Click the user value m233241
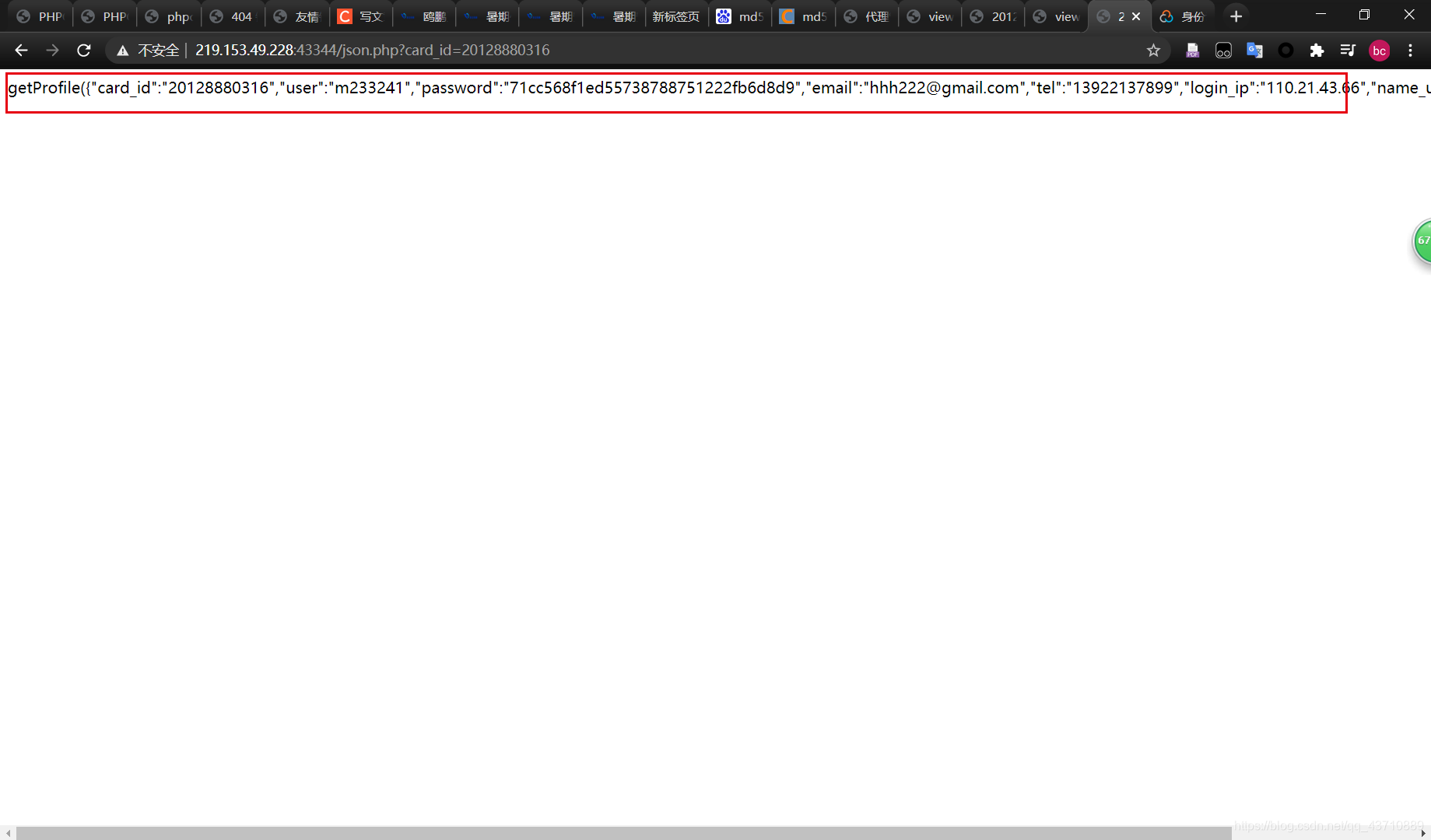Image resolution: width=1431 pixels, height=840 pixels. click(369, 88)
